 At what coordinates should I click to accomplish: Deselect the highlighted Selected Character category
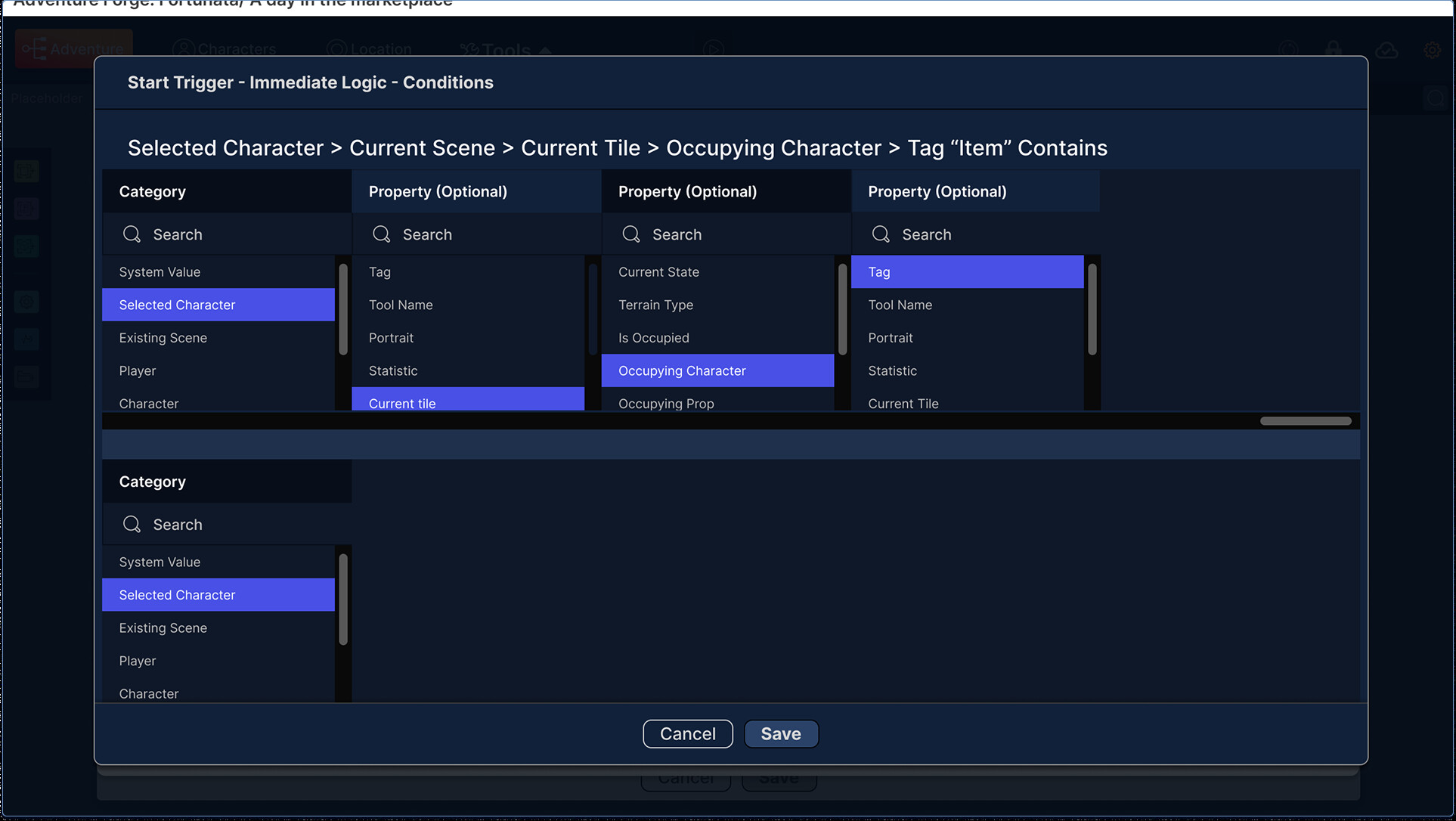click(218, 305)
